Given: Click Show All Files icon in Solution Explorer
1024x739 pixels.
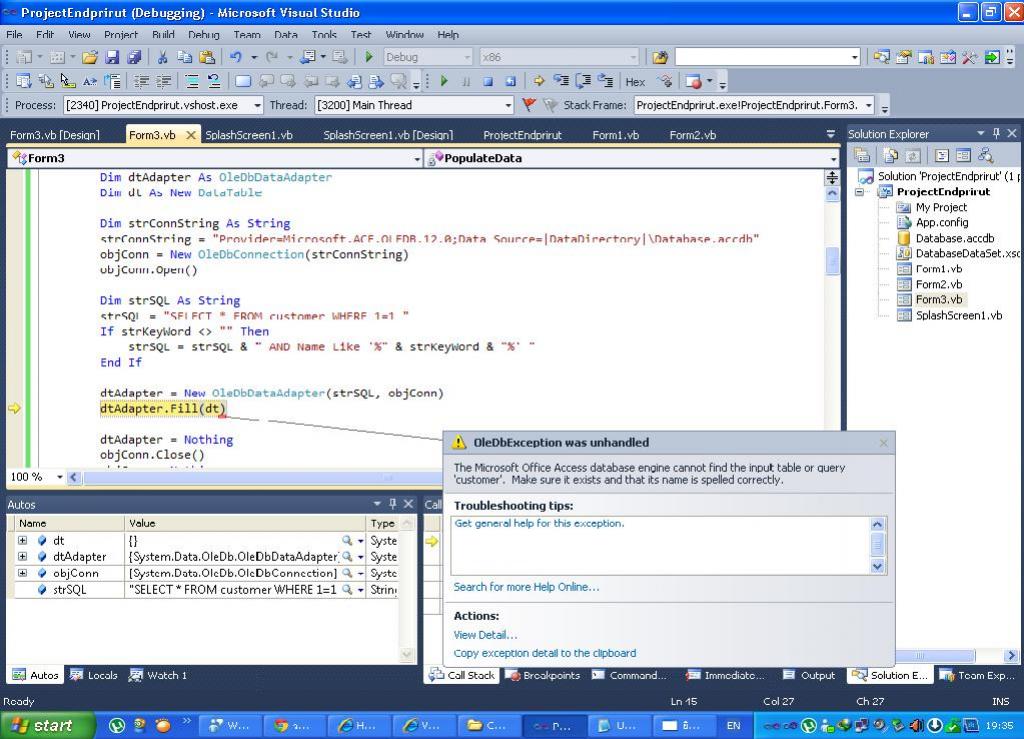Looking at the screenshot, I should coord(891,155).
